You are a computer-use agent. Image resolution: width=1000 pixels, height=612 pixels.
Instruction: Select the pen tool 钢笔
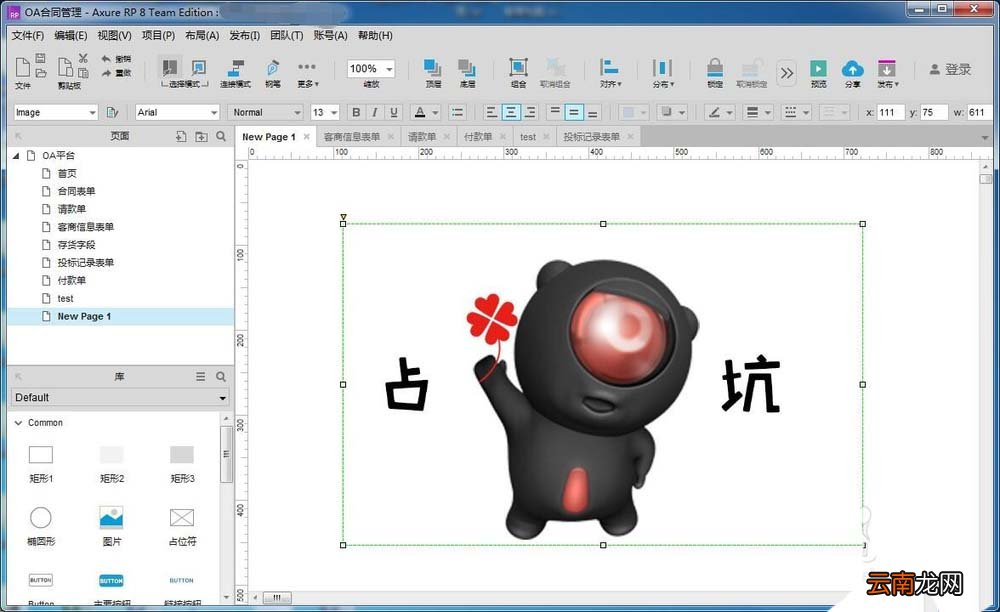tap(273, 73)
